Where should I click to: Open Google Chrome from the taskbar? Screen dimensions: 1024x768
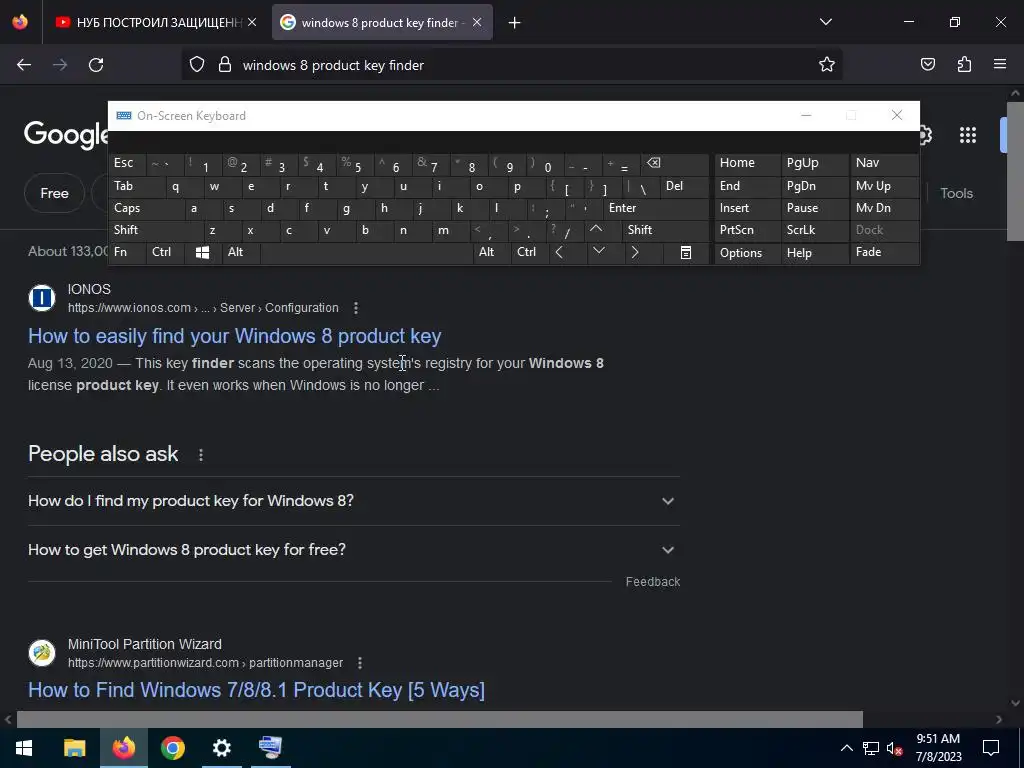[172, 748]
